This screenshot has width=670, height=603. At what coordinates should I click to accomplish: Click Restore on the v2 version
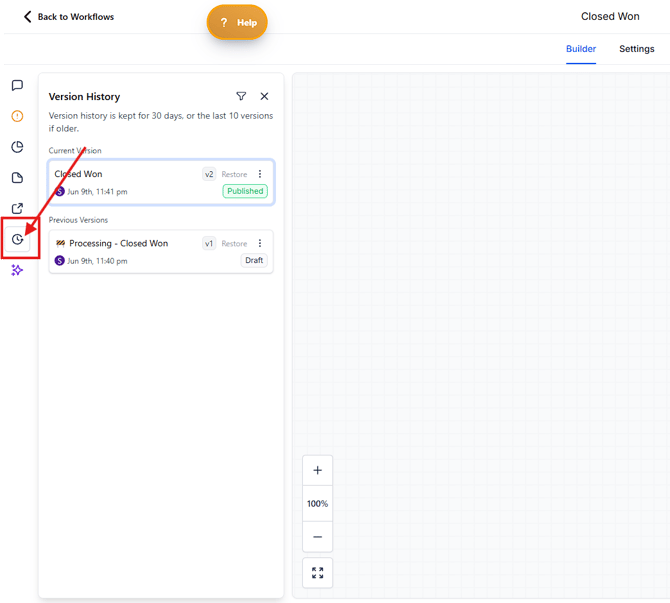(x=234, y=174)
